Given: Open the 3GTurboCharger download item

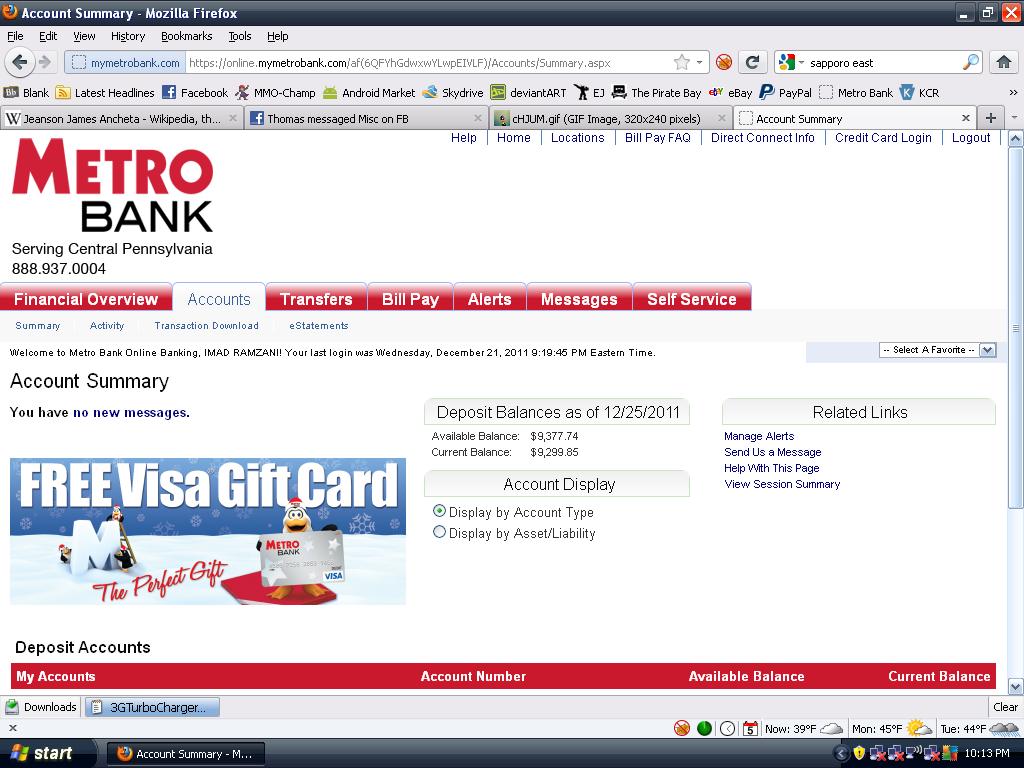Looking at the screenshot, I should coord(152,707).
